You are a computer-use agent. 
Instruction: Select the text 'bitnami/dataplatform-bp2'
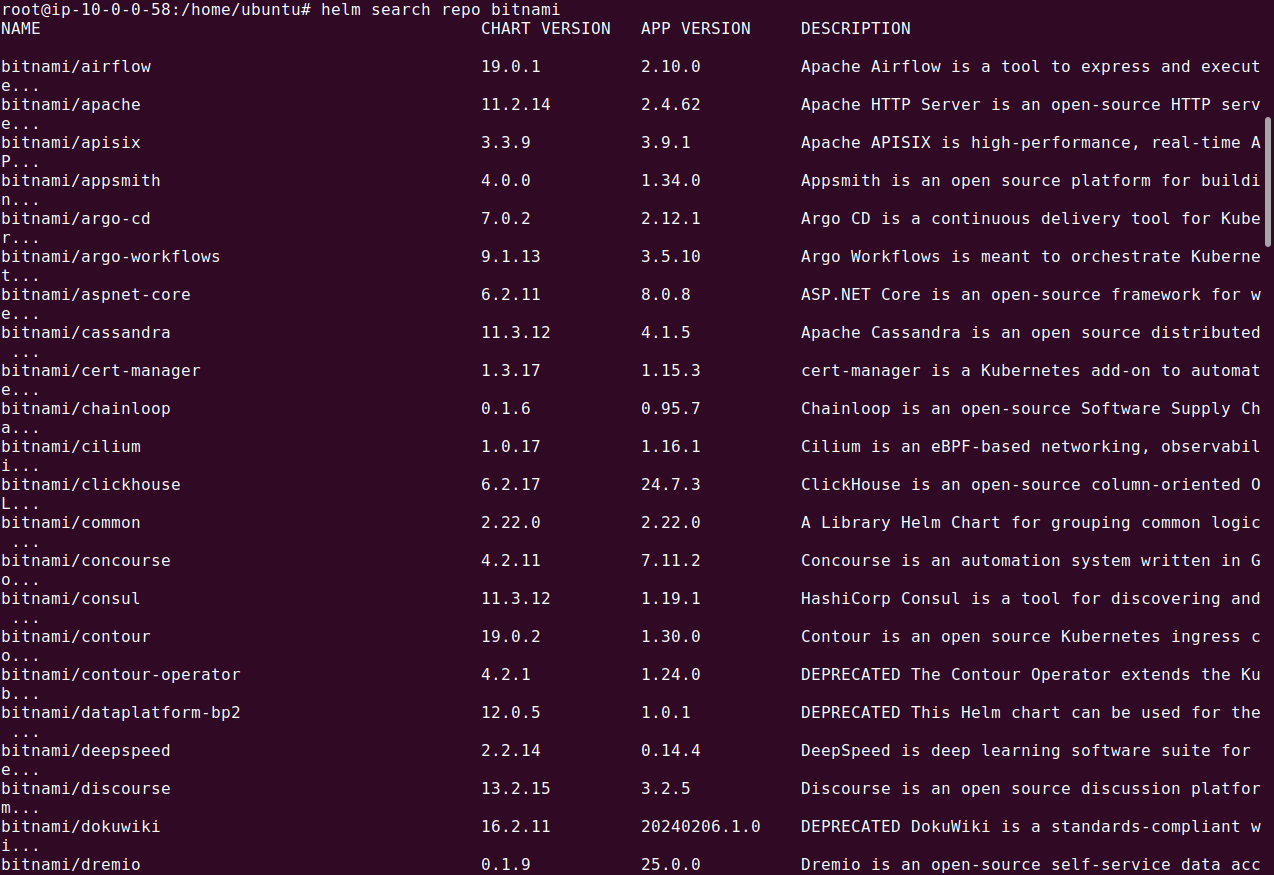pos(121,713)
